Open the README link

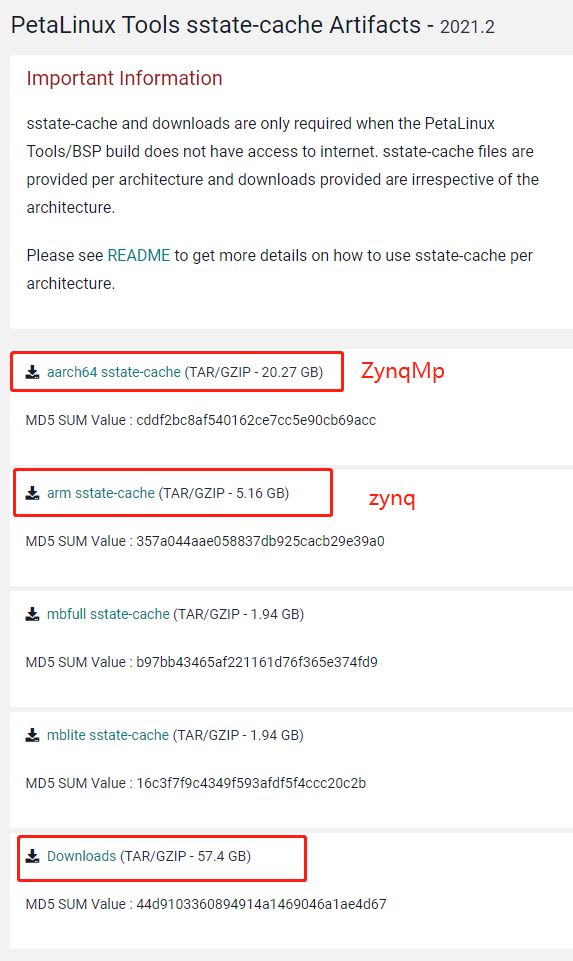pyautogui.click(x=139, y=255)
